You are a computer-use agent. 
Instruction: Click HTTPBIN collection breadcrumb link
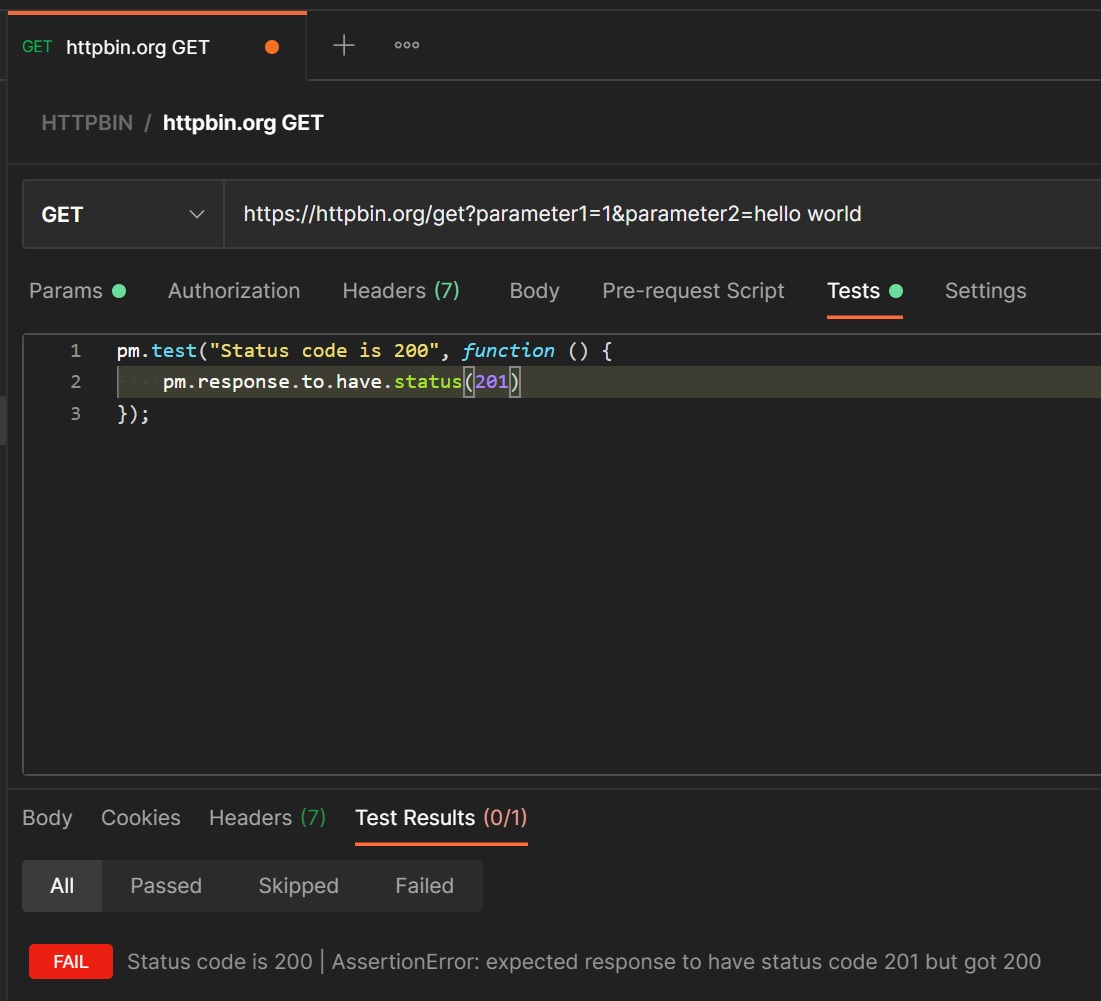click(87, 123)
